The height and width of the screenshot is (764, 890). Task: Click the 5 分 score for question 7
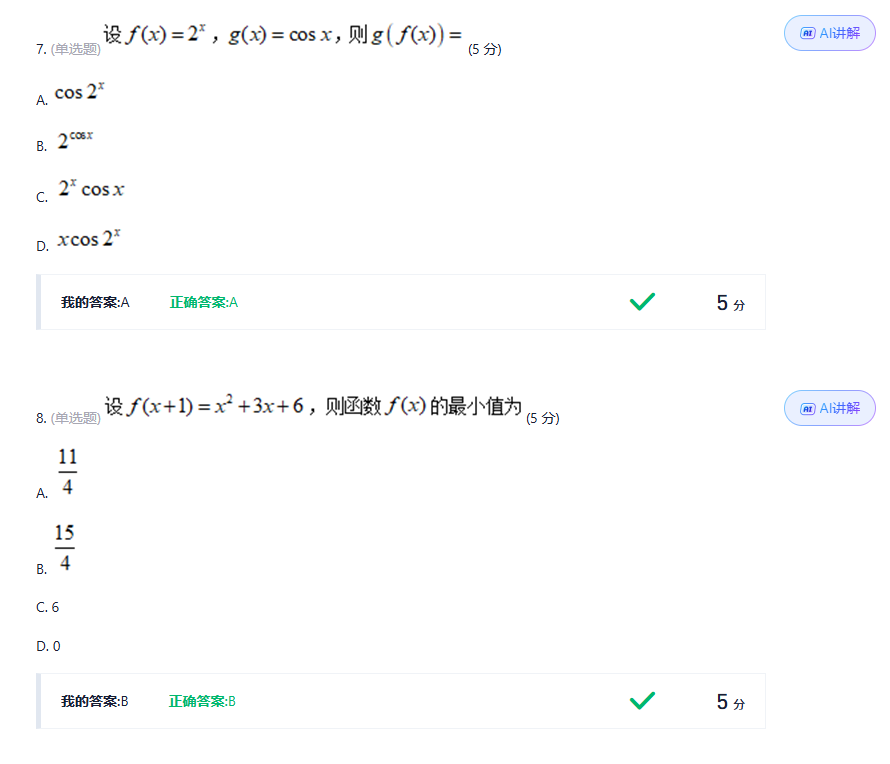click(x=730, y=303)
